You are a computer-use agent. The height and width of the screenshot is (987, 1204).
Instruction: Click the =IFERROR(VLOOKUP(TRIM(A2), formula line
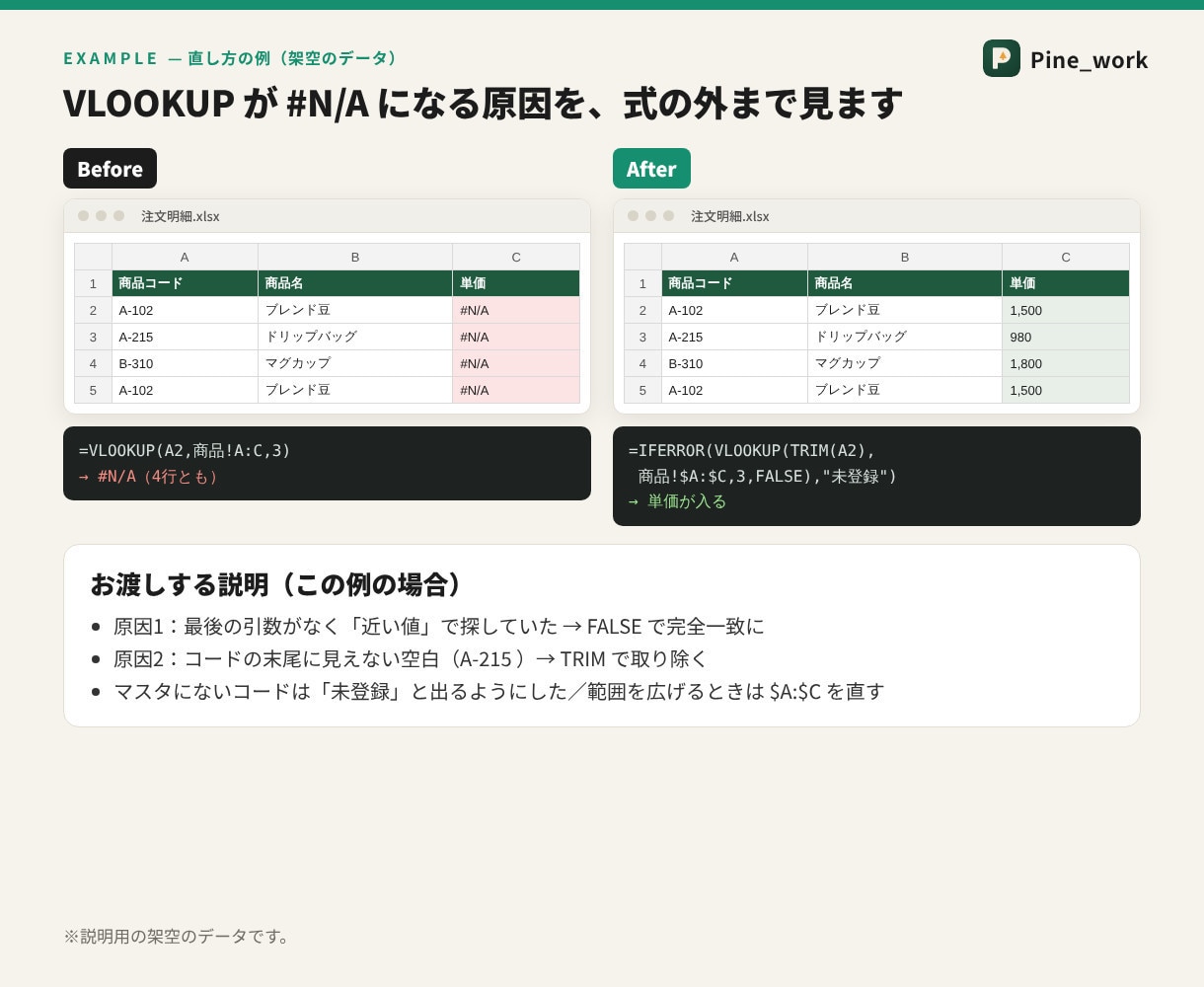[x=752, y=451]
